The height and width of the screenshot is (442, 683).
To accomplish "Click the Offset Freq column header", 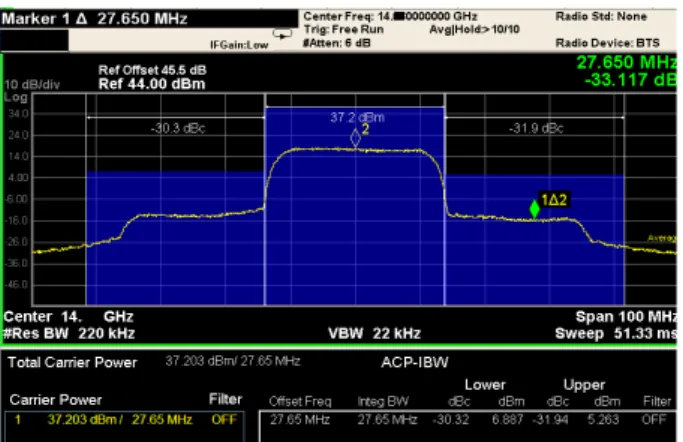I will click(300, 402).
